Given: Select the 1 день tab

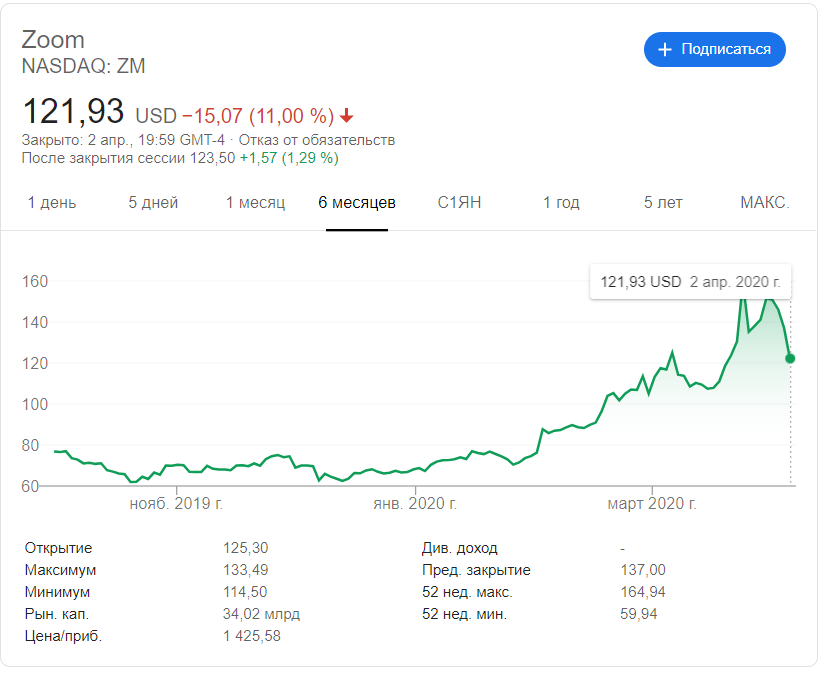Looking at the screenshot, I should (52, 203).
